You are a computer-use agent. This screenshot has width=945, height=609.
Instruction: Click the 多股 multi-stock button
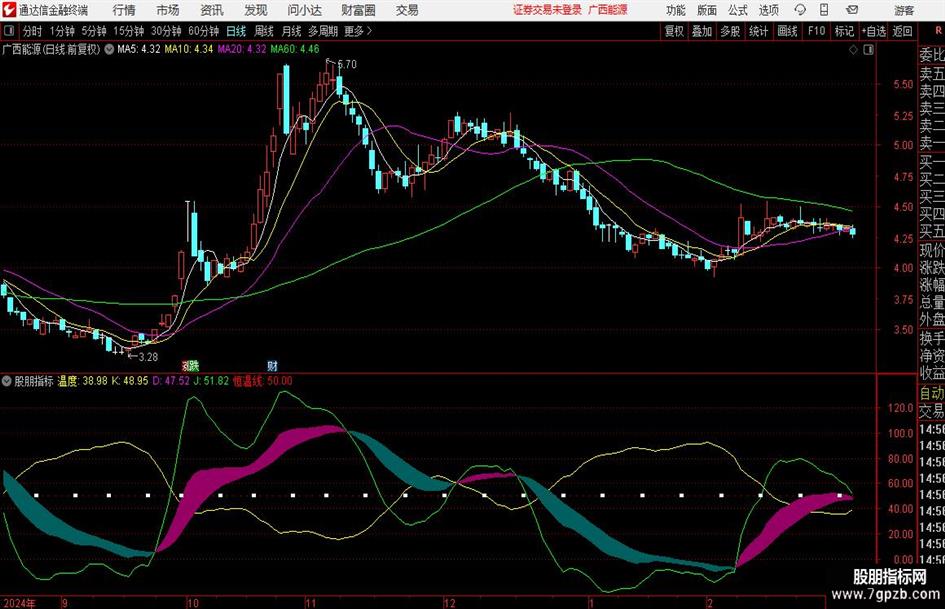tap(730, 31)
